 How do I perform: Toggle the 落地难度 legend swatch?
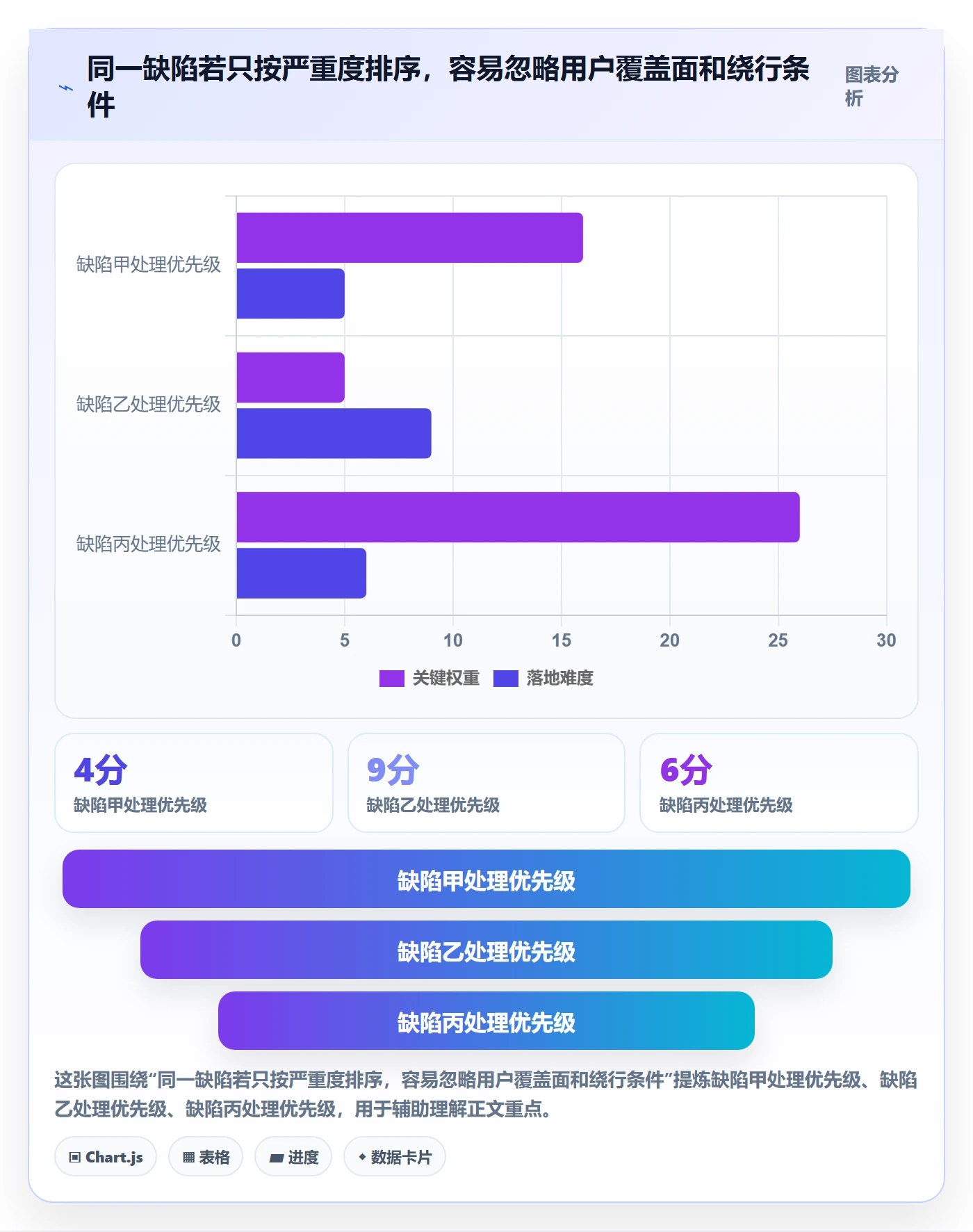coord(506,679)
